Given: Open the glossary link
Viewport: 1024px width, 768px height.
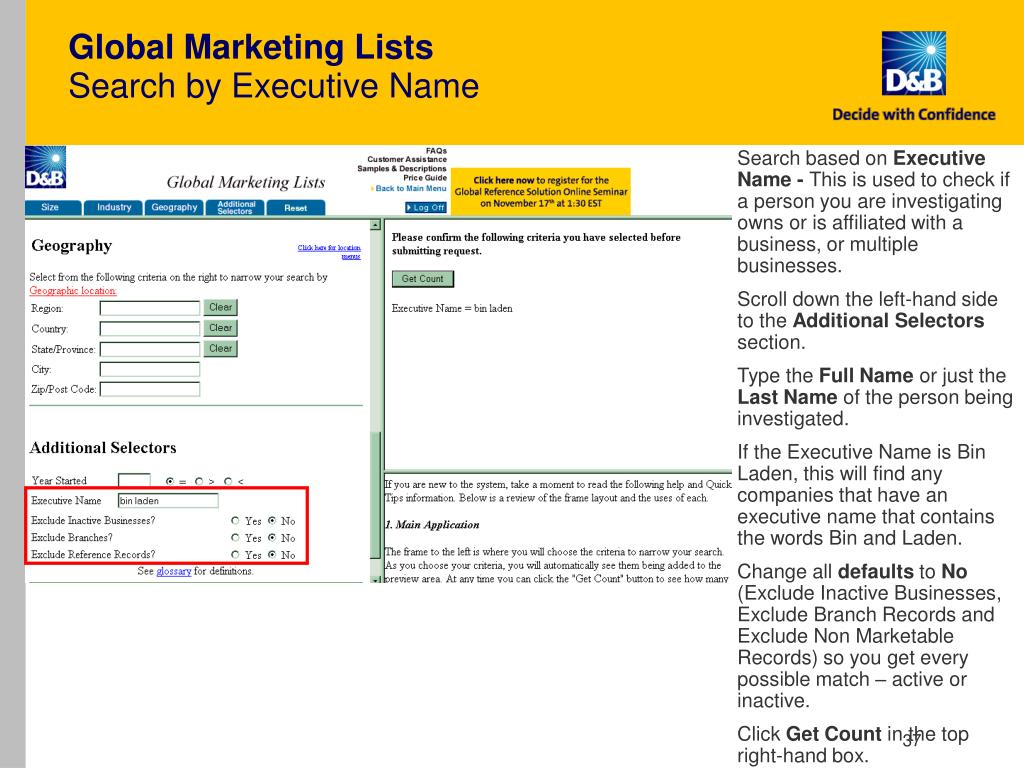Looking at the screenshot, I should pos(174,571).
